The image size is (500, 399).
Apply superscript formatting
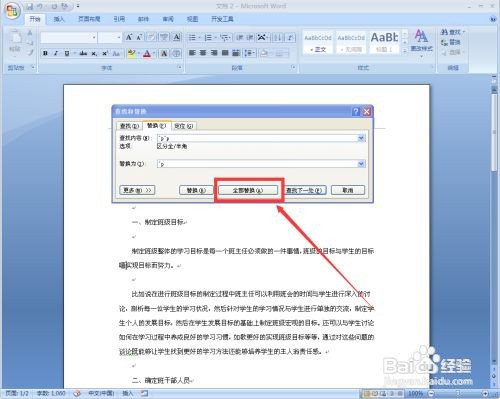[x=105, y=53]
